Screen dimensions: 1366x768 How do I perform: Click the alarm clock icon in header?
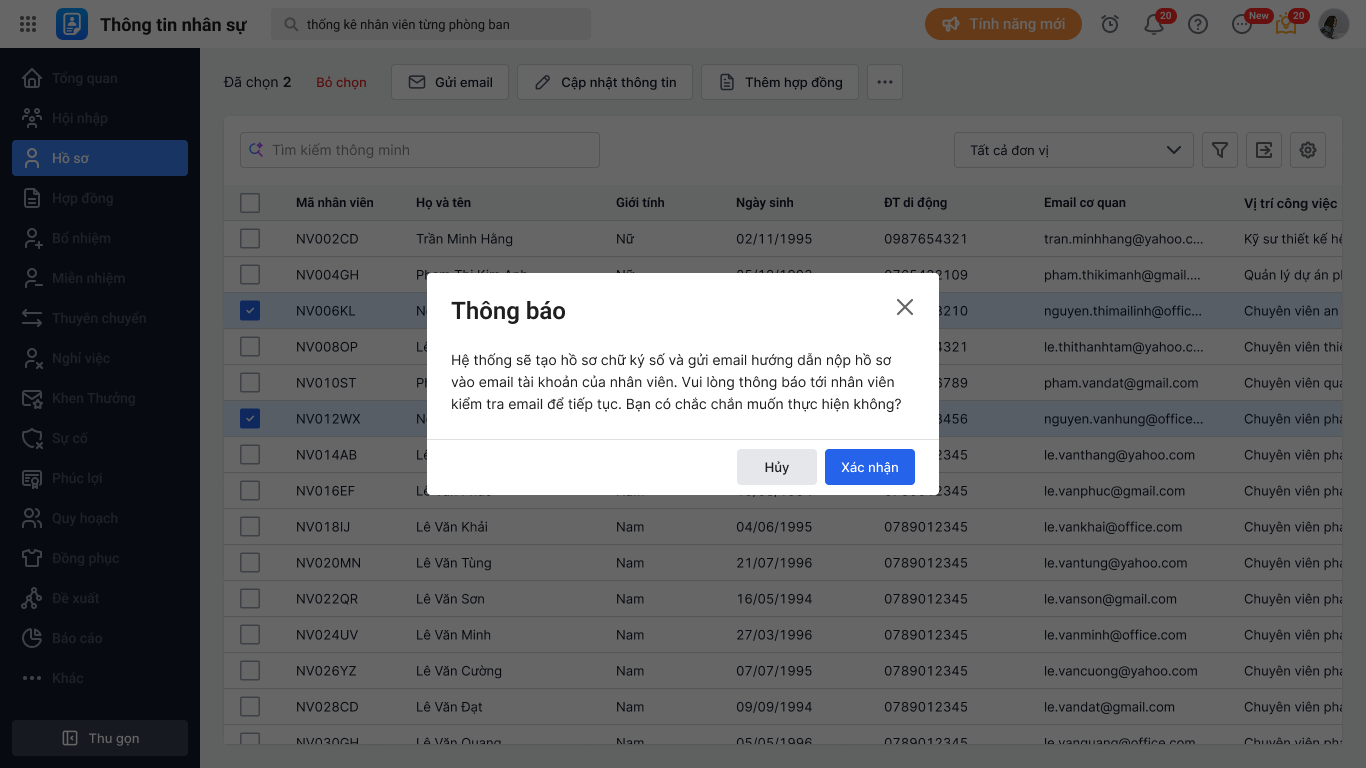1110,24
